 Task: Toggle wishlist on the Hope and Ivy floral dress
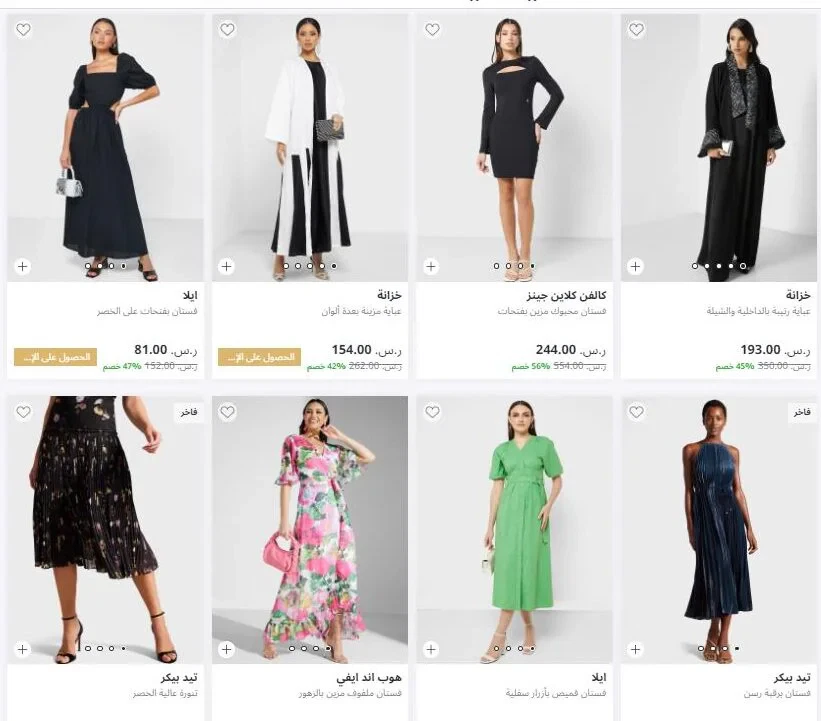coord(228,411)
